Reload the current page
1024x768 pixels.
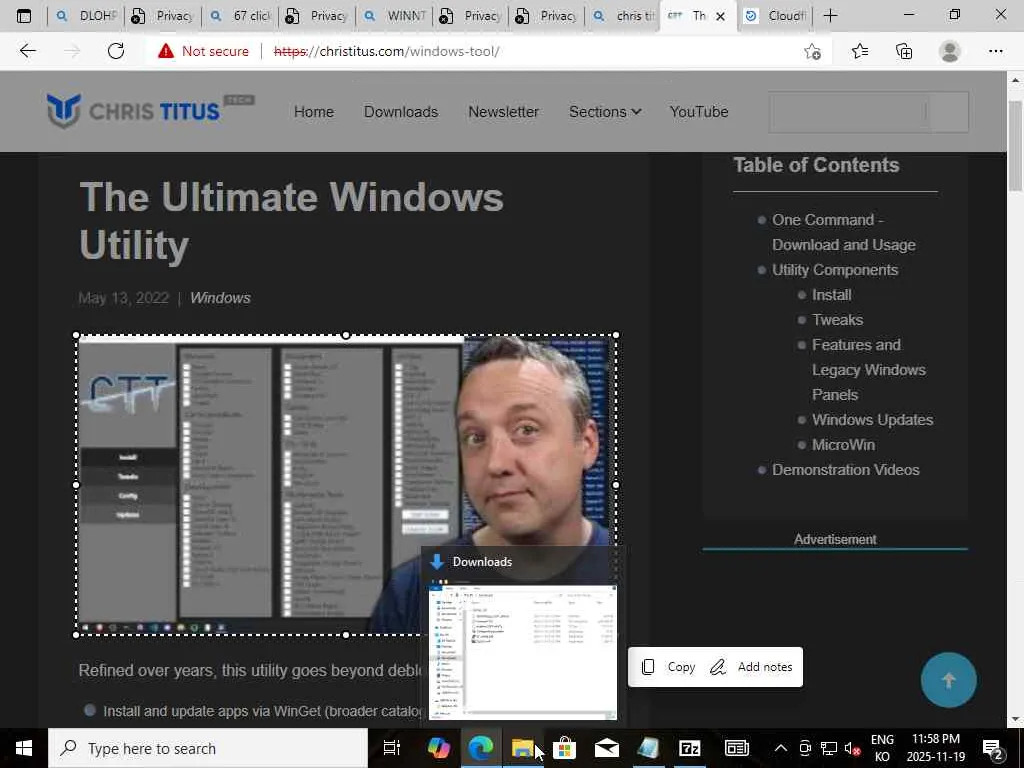tap(116, 51)
